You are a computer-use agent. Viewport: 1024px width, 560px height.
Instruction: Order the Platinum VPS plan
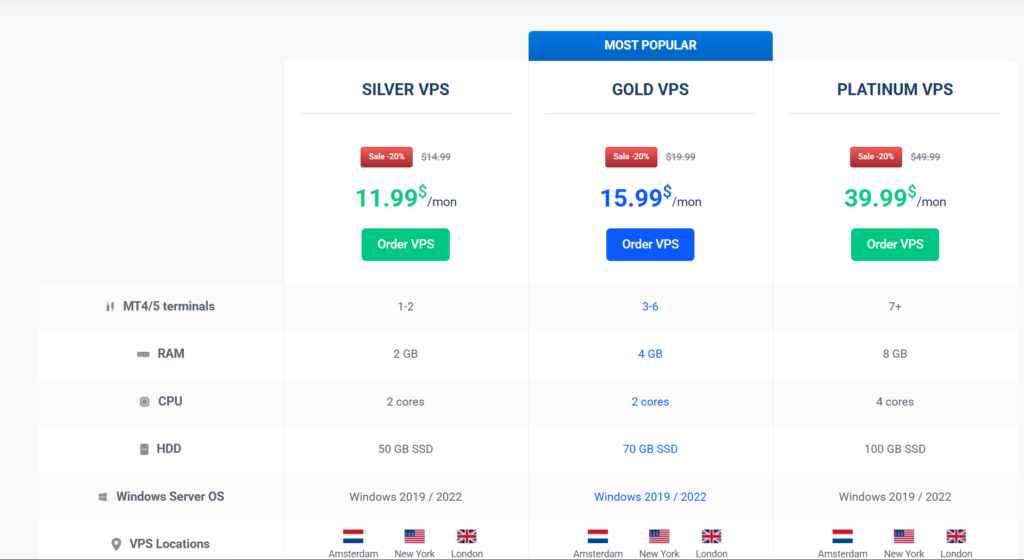coord(895,244)
